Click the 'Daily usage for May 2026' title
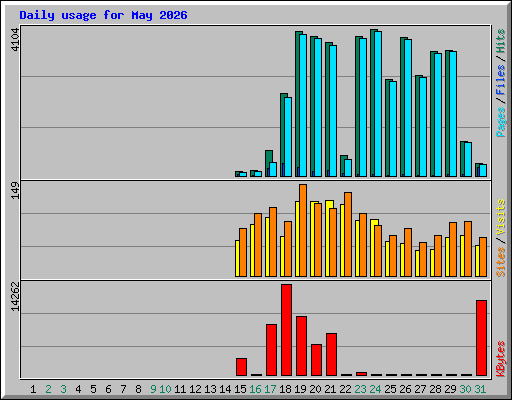Image resolution: width=512 pixels, height=400 pixels. pyautogui.click(x=103, y=15)
